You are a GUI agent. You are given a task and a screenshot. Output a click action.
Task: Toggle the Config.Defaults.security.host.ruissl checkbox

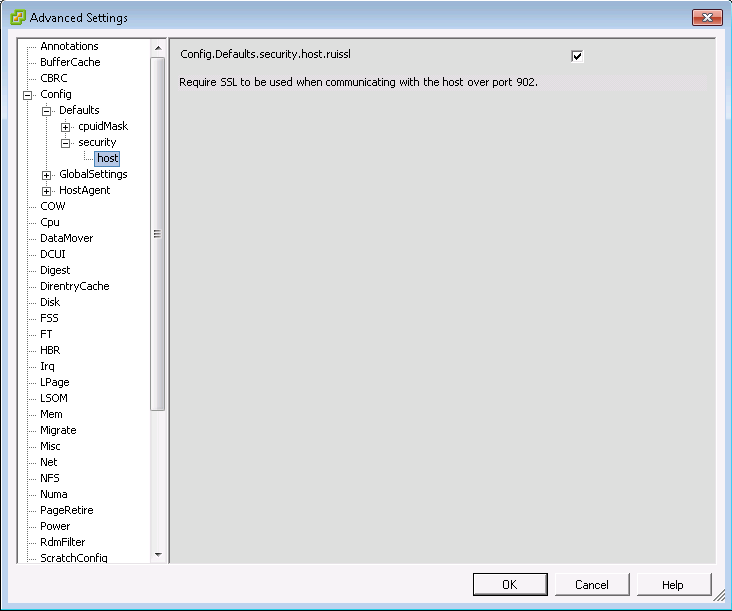(x=577, y=56)
